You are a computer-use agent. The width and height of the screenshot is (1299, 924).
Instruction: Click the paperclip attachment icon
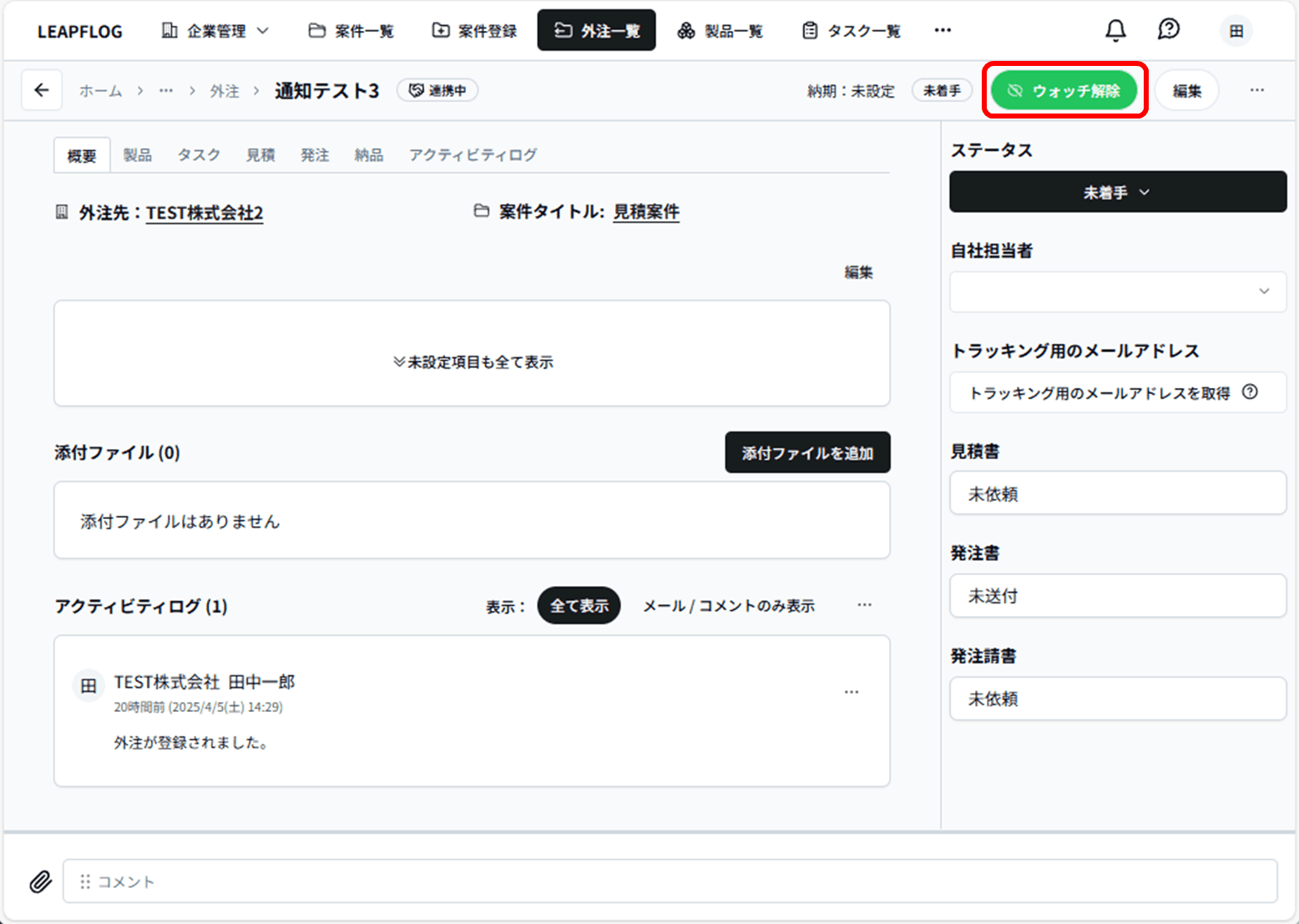pyautogui.click(x=40, y=881)
